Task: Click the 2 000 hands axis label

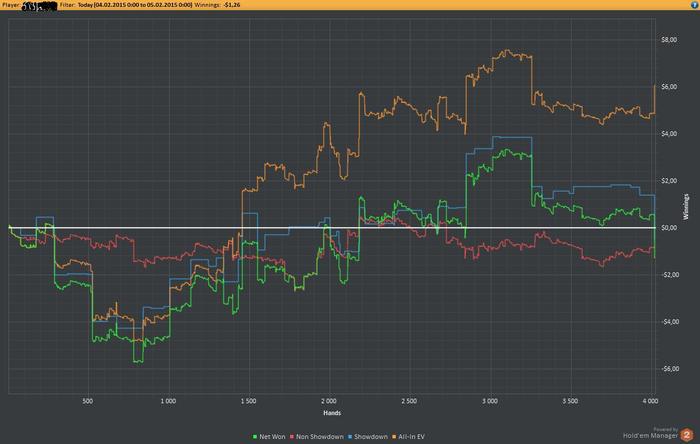Action: click(329, 401)
